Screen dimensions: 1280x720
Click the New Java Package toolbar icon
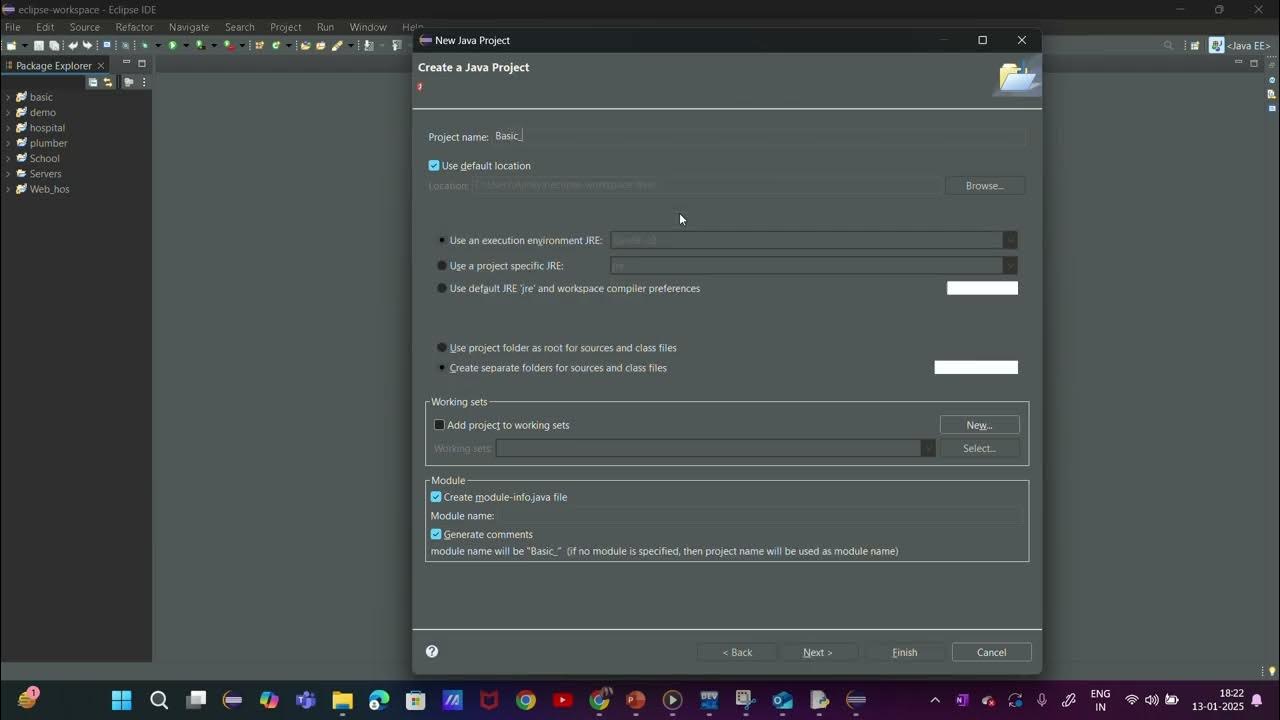(x=259, y=45)
